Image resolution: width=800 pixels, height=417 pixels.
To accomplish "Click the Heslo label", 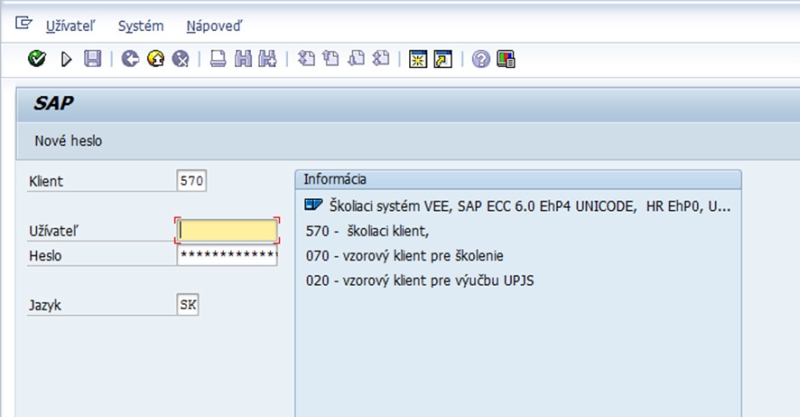I will (45, 256).
